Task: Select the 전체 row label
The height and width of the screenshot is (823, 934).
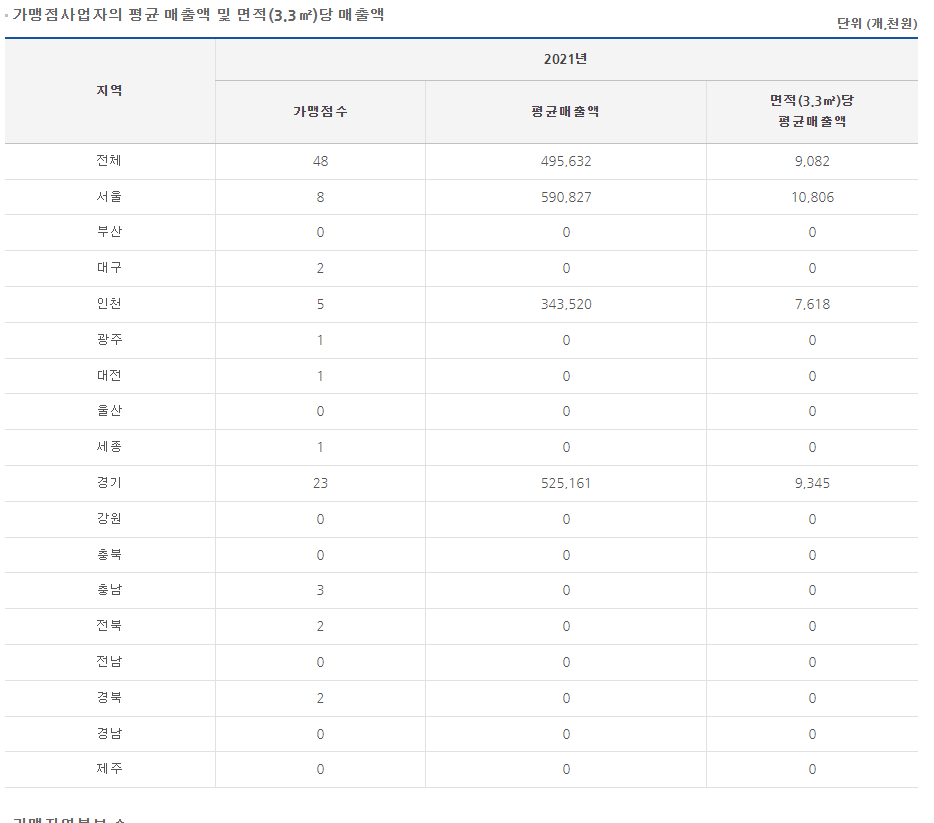Action: pyautogui.click(x=110, y=161)
